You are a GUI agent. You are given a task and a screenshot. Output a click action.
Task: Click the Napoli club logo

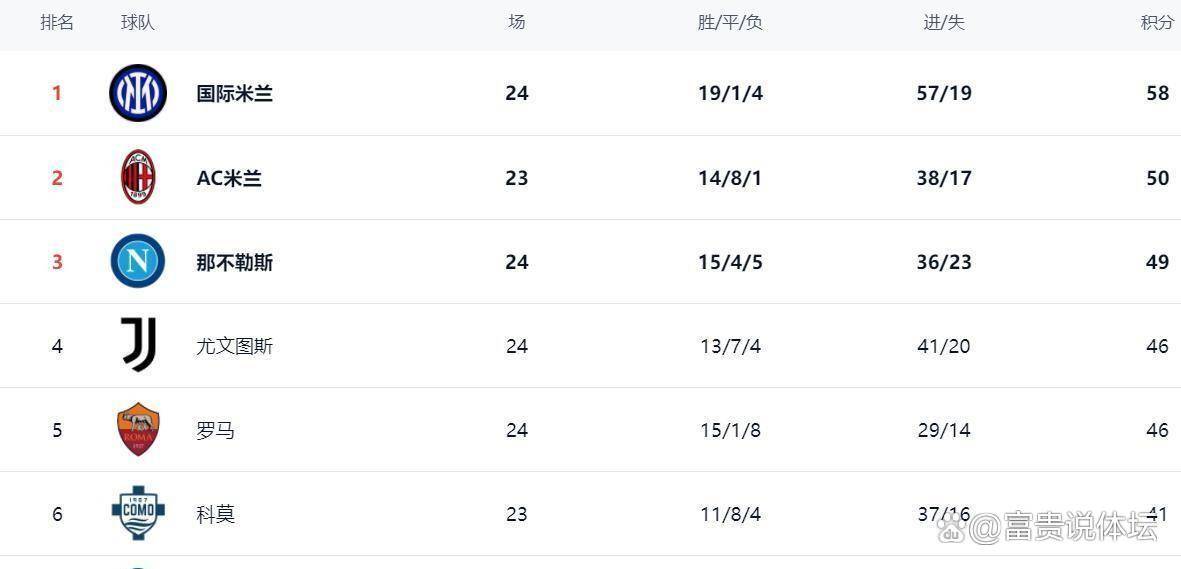138,262
